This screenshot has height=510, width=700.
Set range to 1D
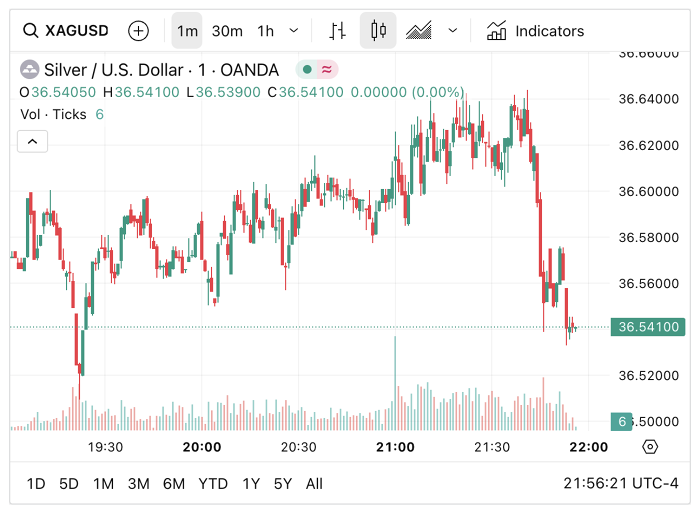point(36,484)
